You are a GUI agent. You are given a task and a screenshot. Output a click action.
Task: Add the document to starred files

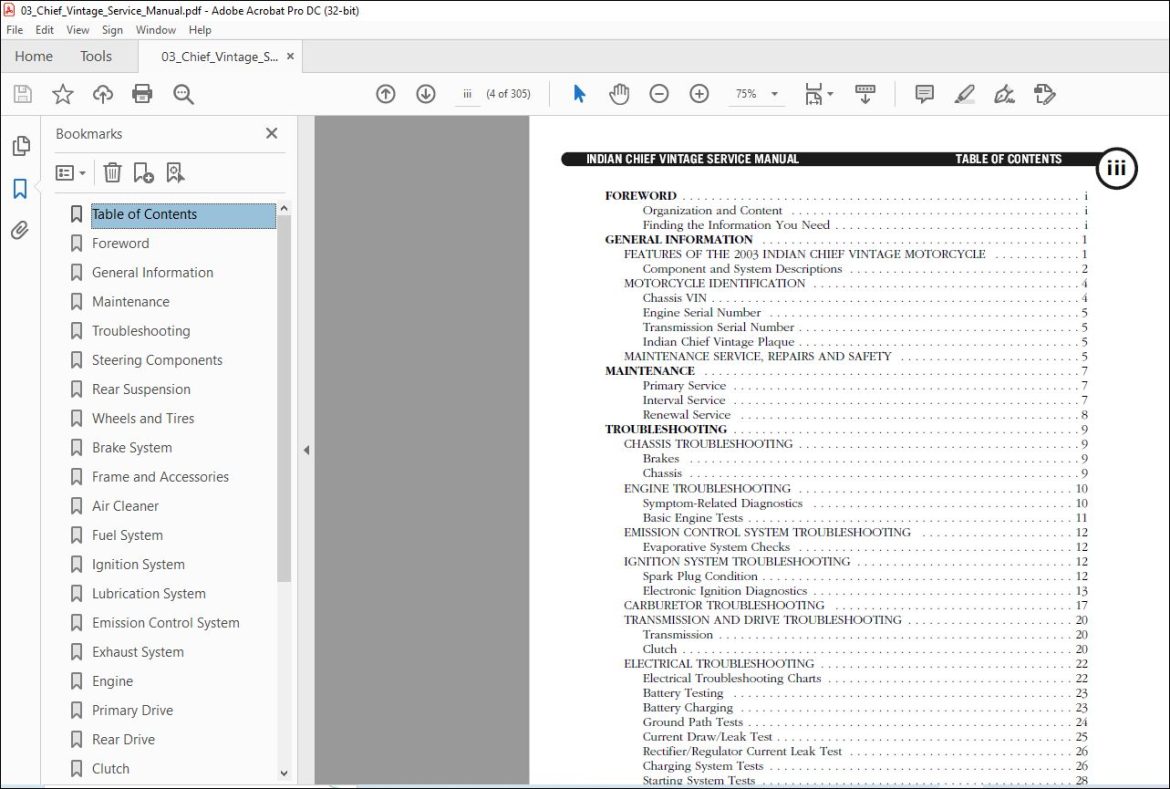63,94
